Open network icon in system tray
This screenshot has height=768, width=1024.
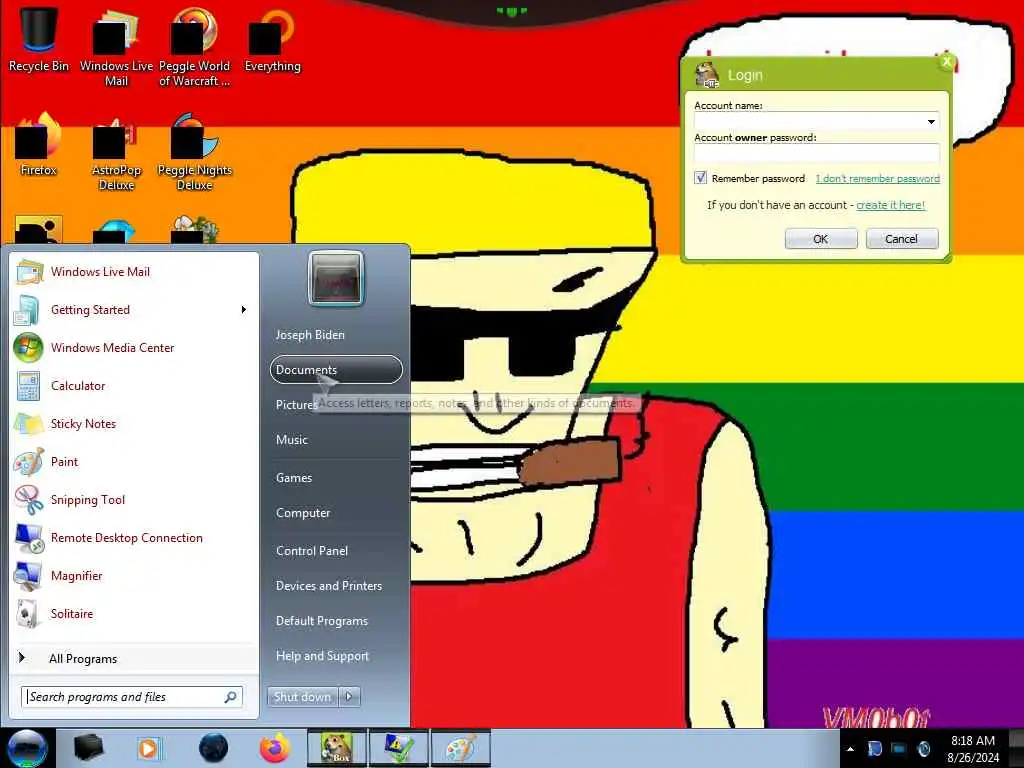coord(899,748)
